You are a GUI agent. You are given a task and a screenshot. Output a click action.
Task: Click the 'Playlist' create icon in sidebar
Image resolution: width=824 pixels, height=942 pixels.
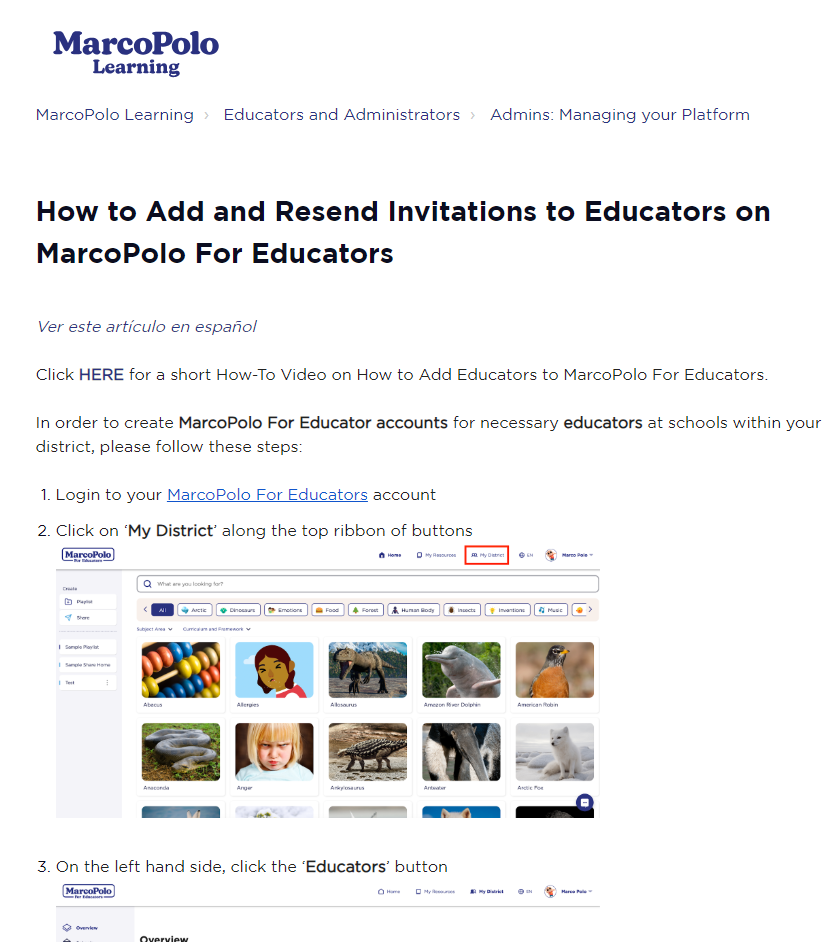[69, 602]
